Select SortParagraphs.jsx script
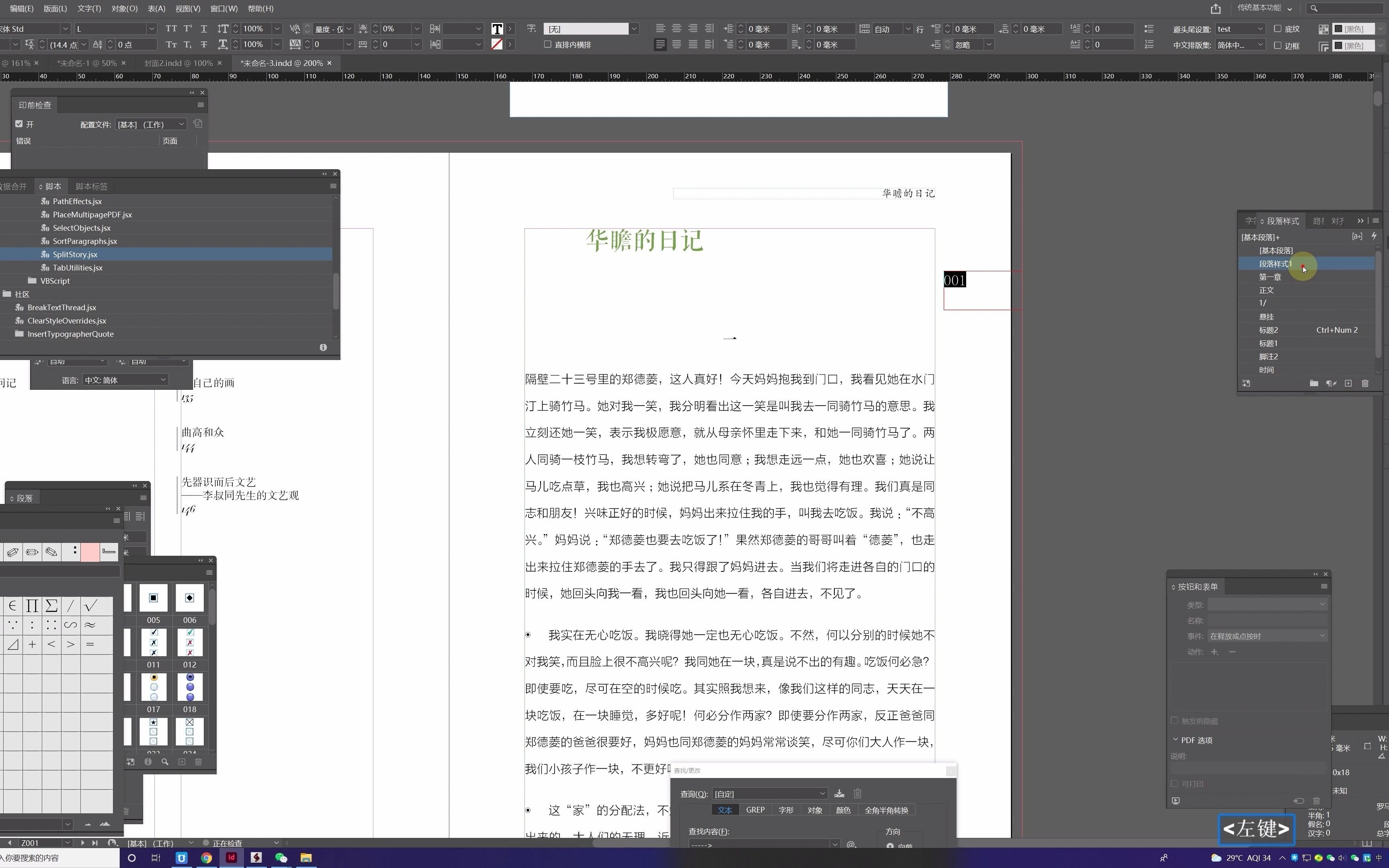This screenshot has width=1389, height=868. pyautogui.click(x=84, y=241)
